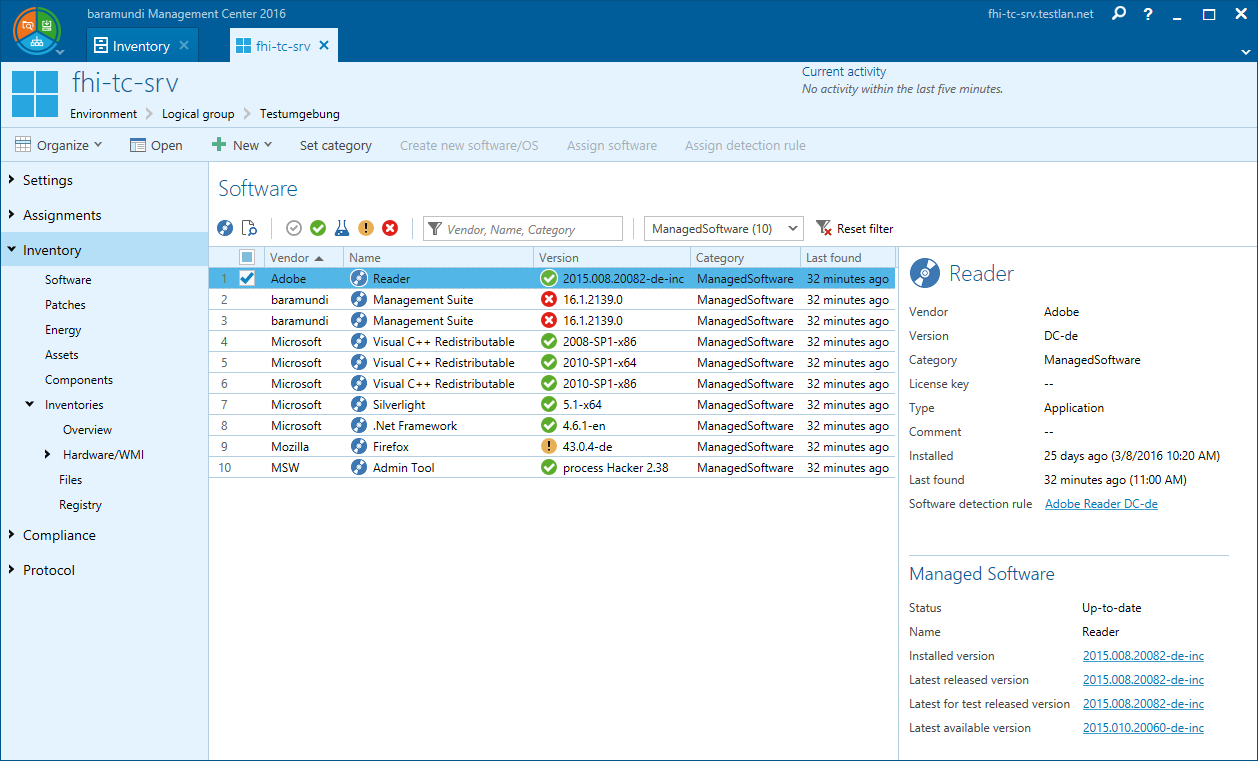Screen dimensions: 1258x761
Task: Select the red error status filter icon
Action: (389, 228)
